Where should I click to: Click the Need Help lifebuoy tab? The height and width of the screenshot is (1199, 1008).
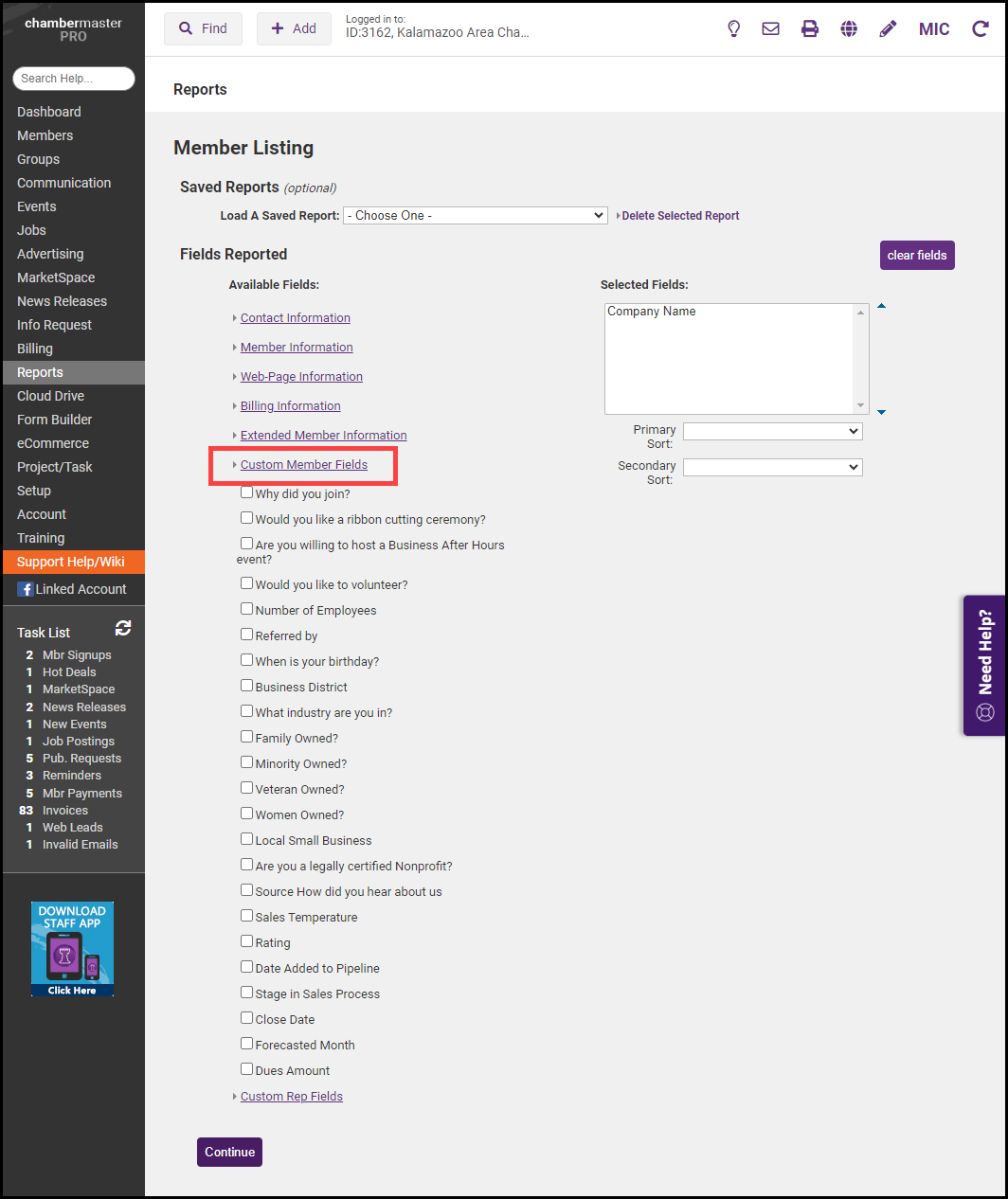(x=985, y=666)
